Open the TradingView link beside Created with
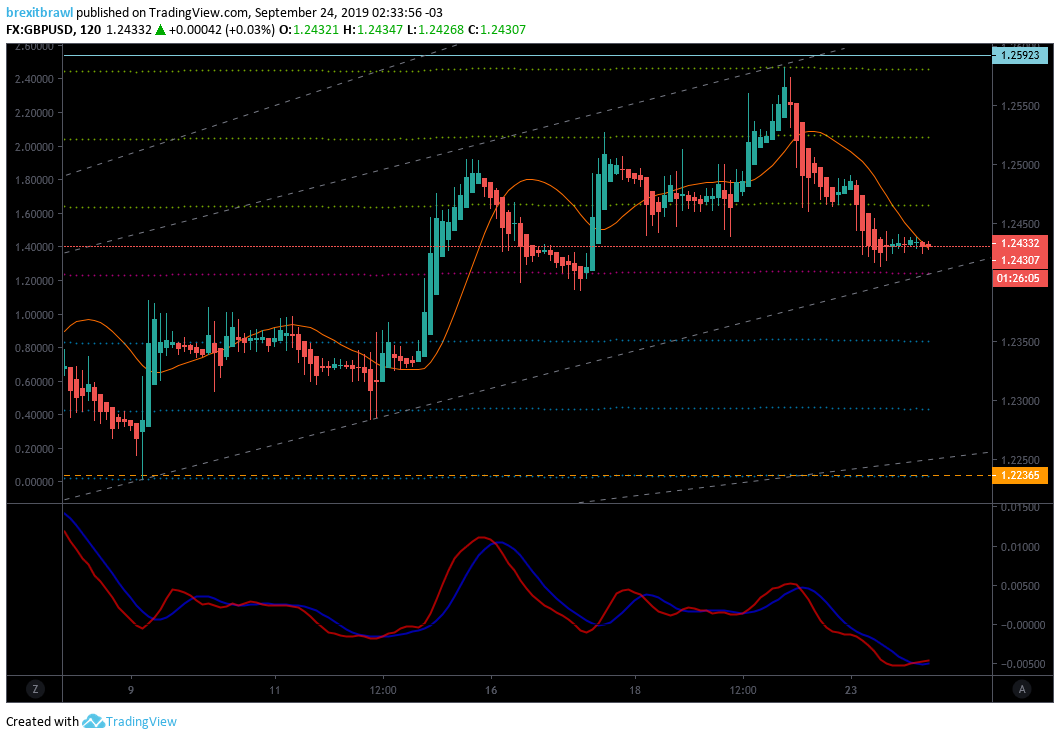The width and height of the screenshot is (1060, 739). pyautogui.click(x=141, y=721)
